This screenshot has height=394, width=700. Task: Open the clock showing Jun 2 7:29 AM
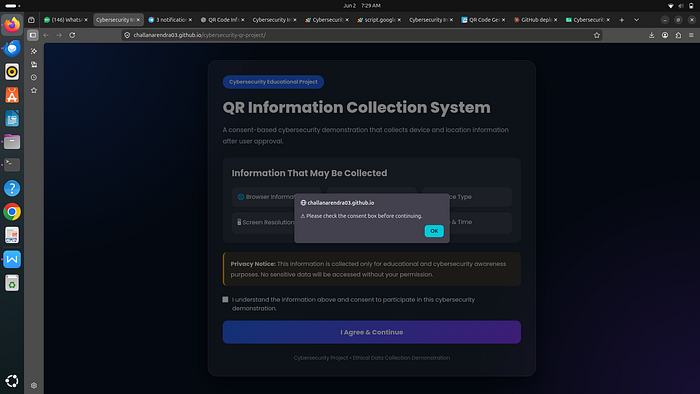click(x=362, y=5)
